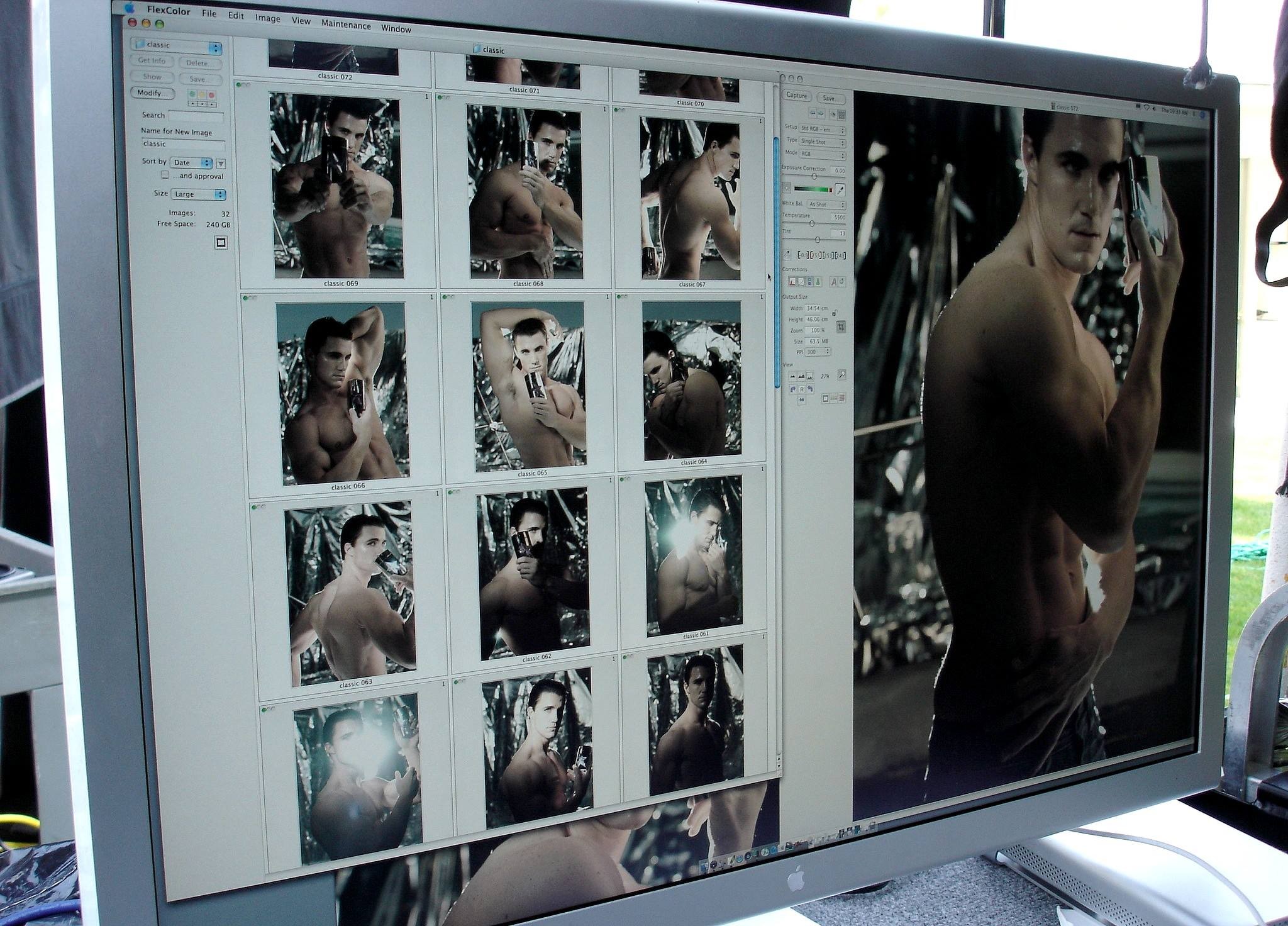Click the magnifier zoom icon in View

[x=841, y=375]
